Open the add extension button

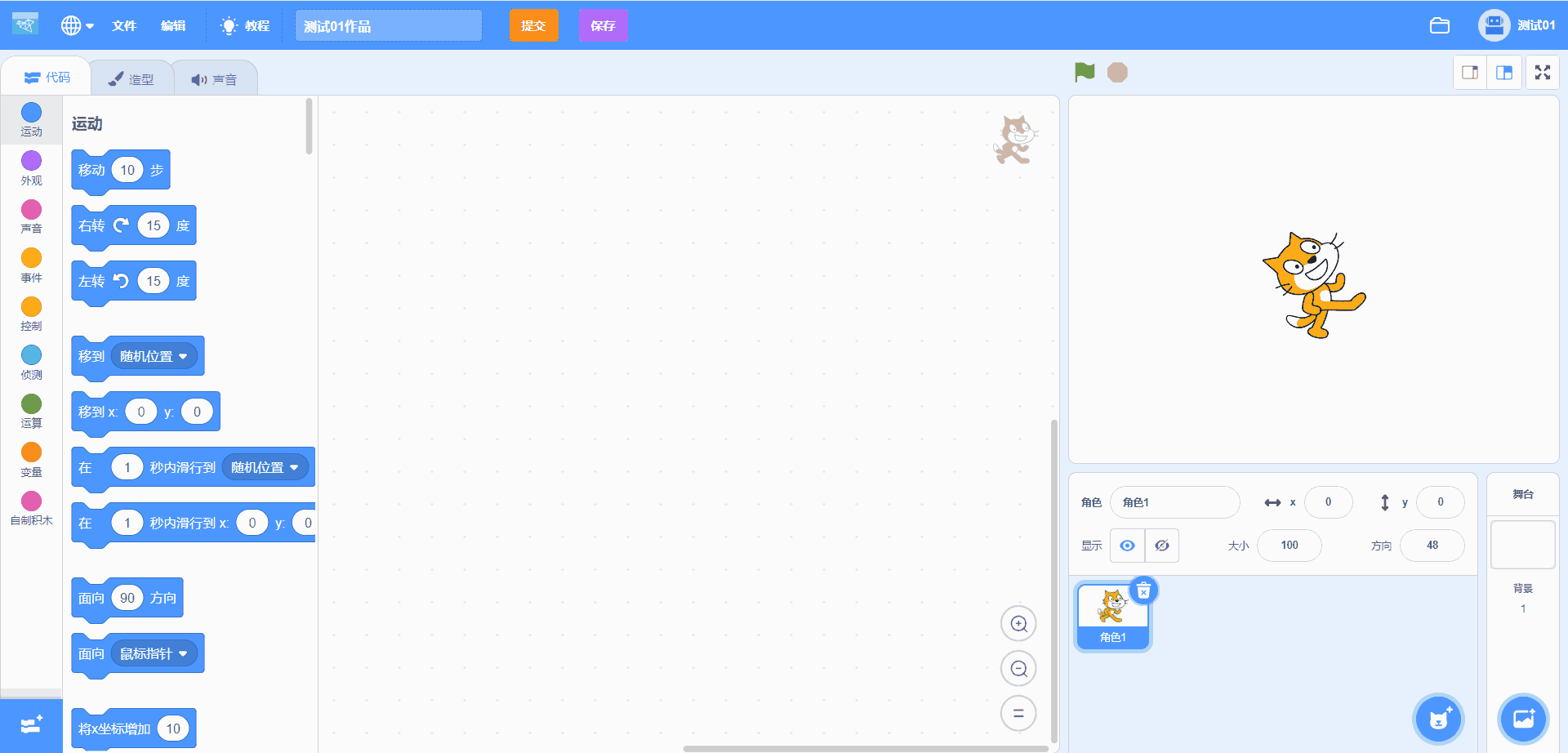point(31,725)
